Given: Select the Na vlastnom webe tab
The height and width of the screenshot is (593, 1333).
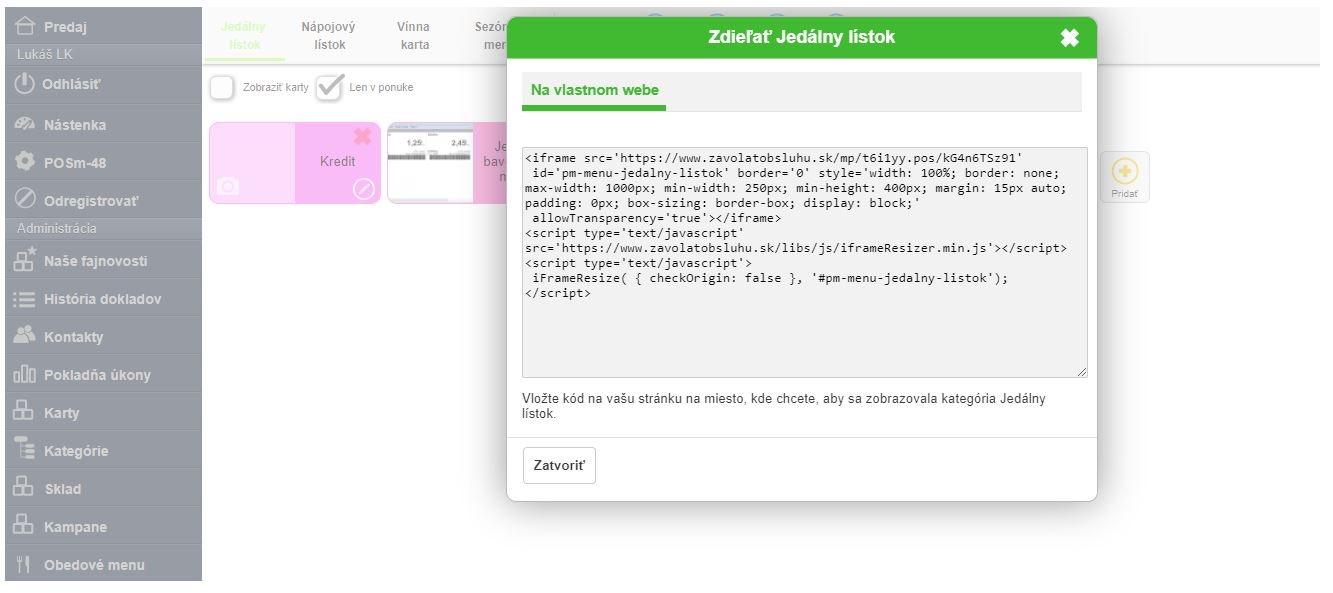Looking at the screenshot, I should 594,90.
